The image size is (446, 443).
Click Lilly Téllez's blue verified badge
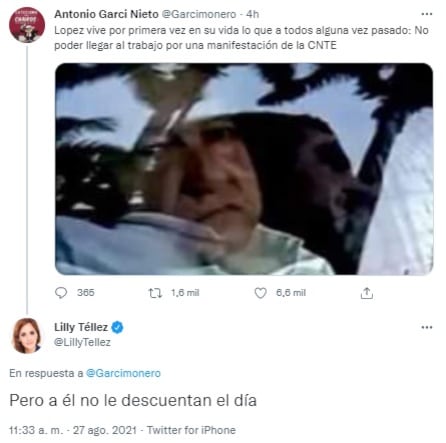117,327
